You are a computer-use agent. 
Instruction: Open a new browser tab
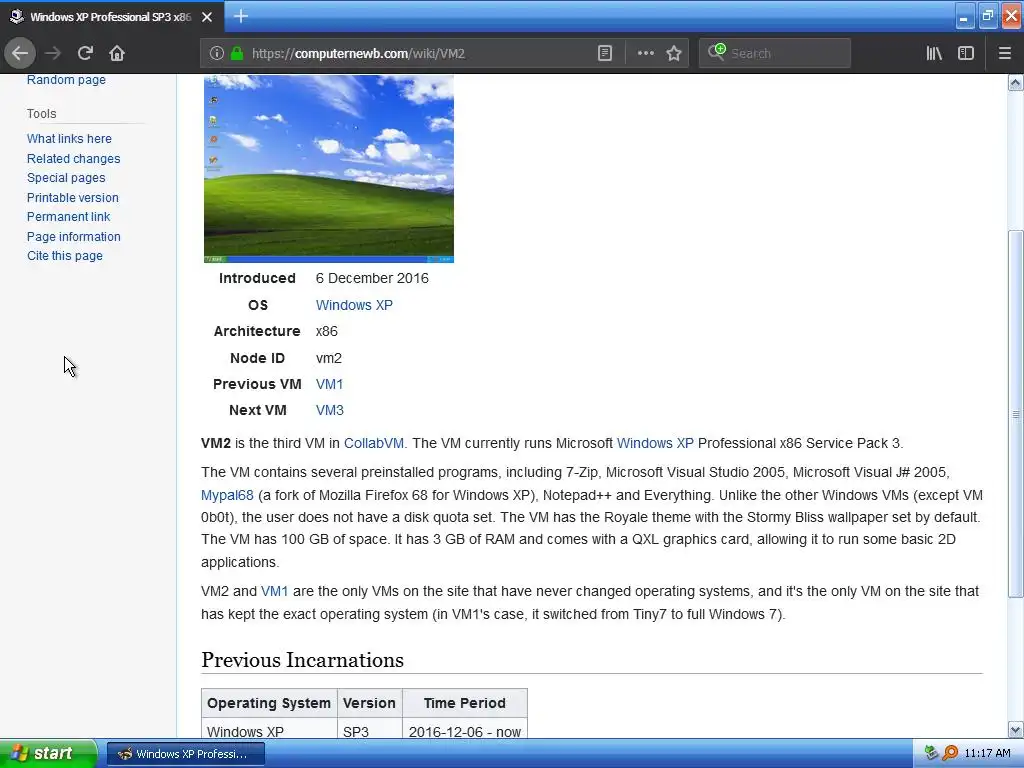click(240, 16)
